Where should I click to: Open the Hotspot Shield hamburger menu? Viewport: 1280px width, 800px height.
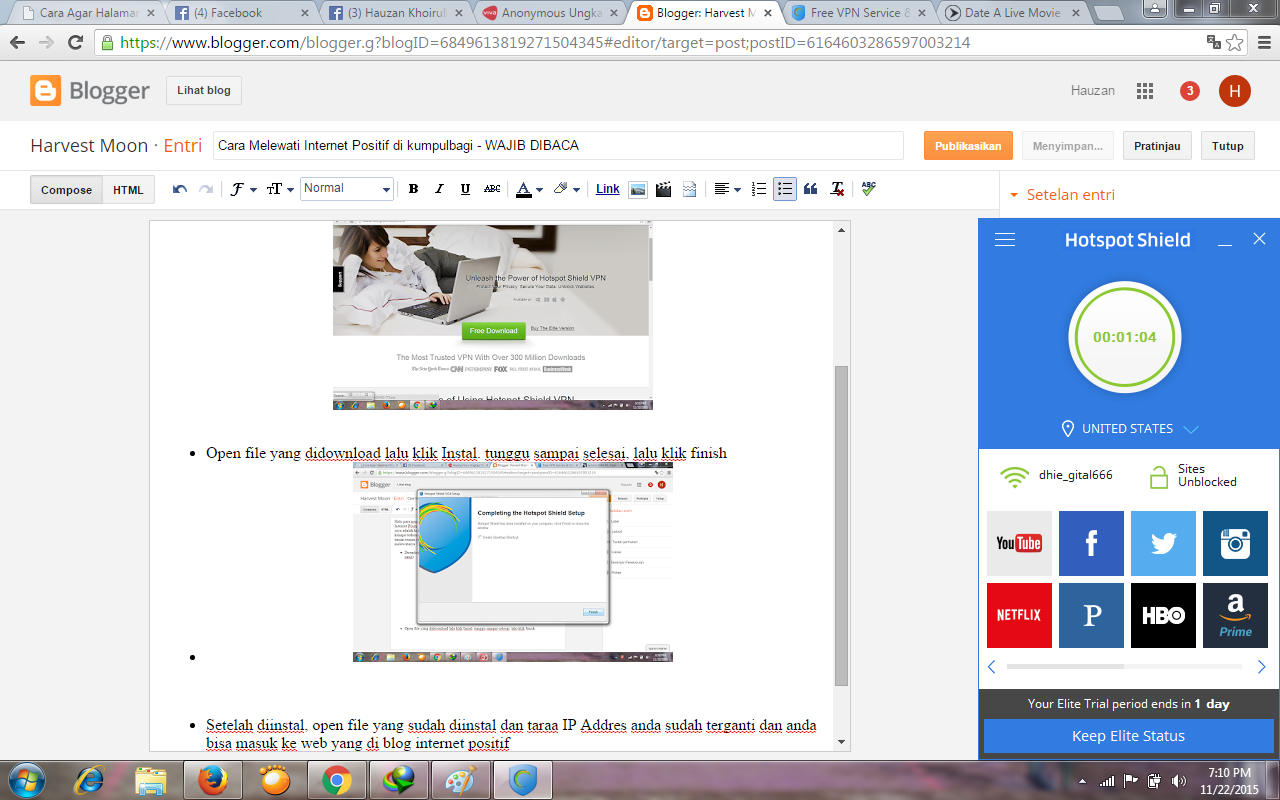click(x=1005, y=240)
